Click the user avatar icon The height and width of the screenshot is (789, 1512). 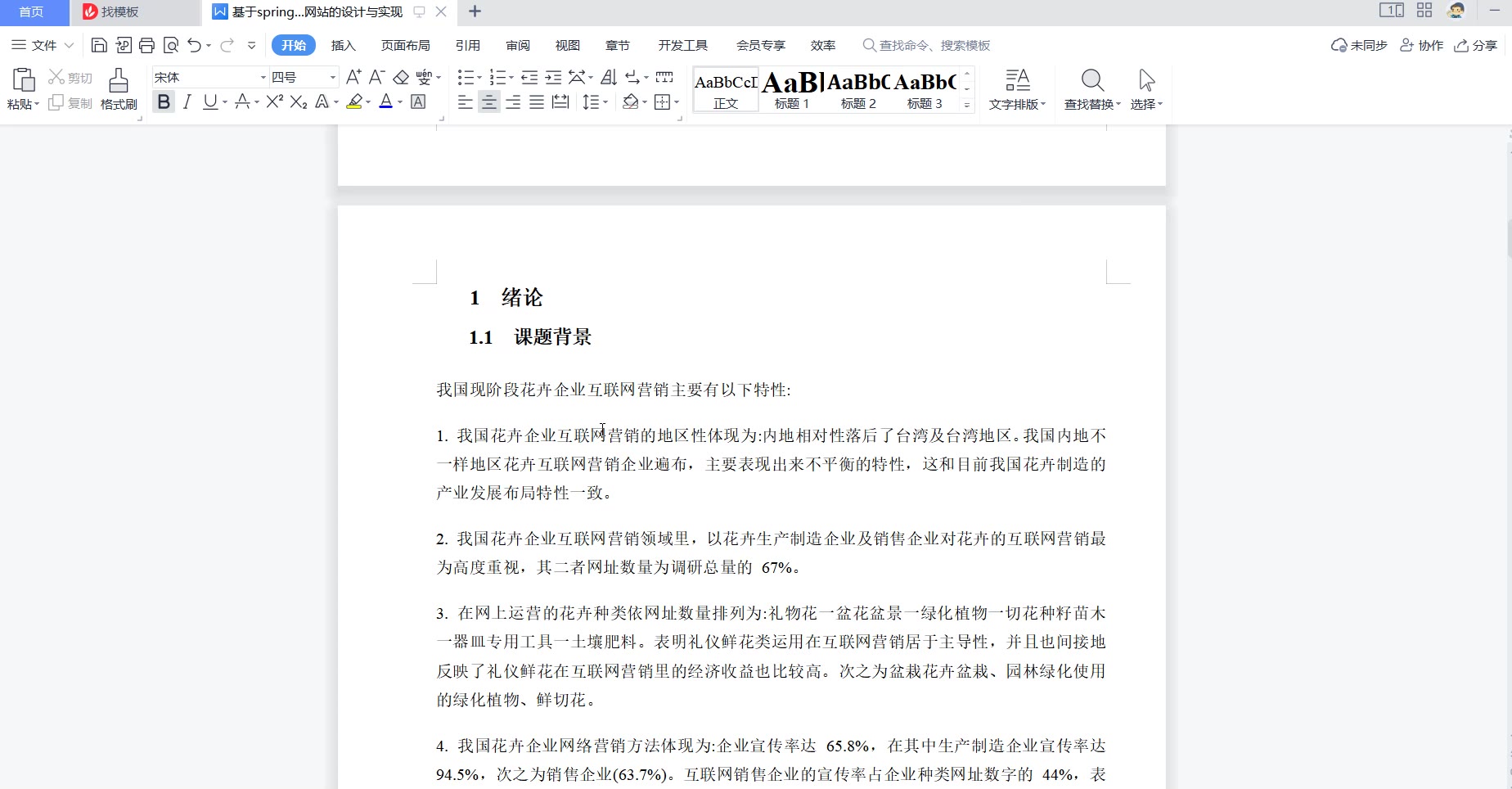1456,11
